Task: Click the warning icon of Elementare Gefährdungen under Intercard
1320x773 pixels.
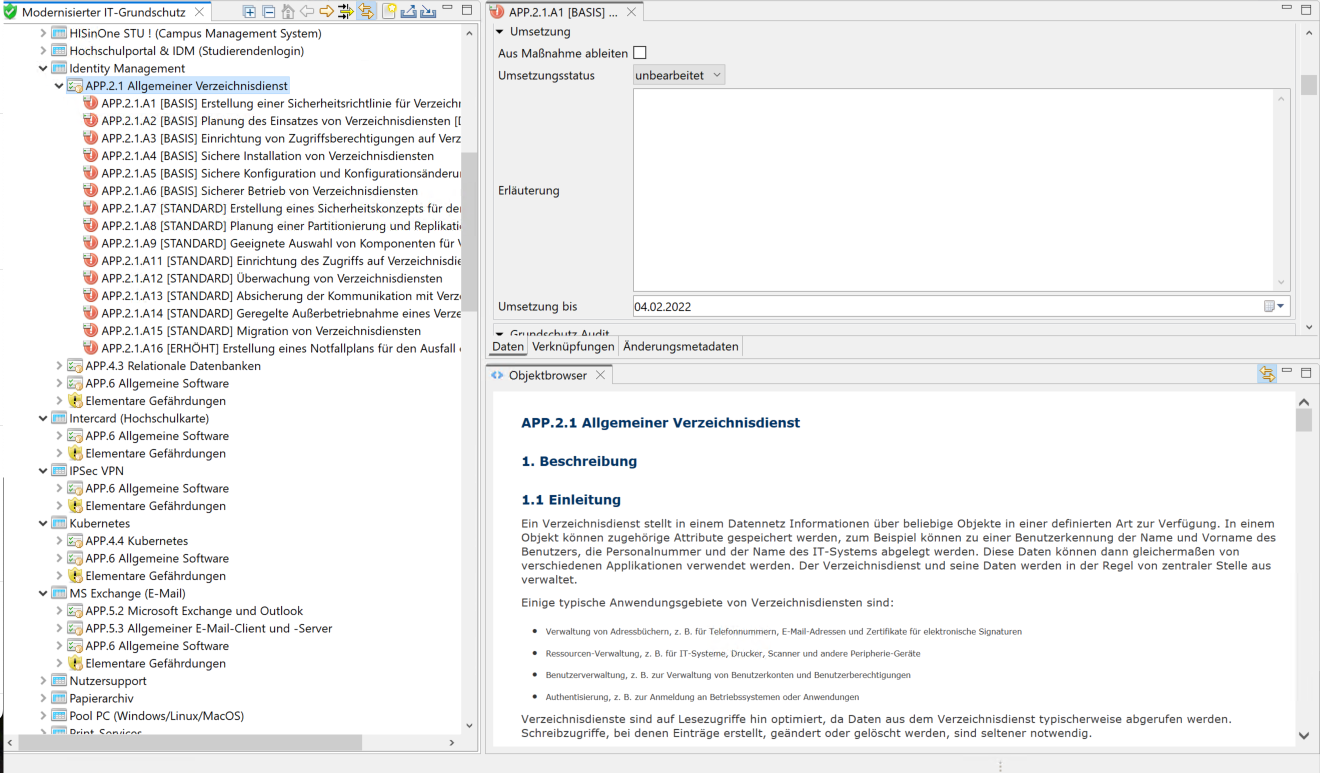Action: click(75, 453)
